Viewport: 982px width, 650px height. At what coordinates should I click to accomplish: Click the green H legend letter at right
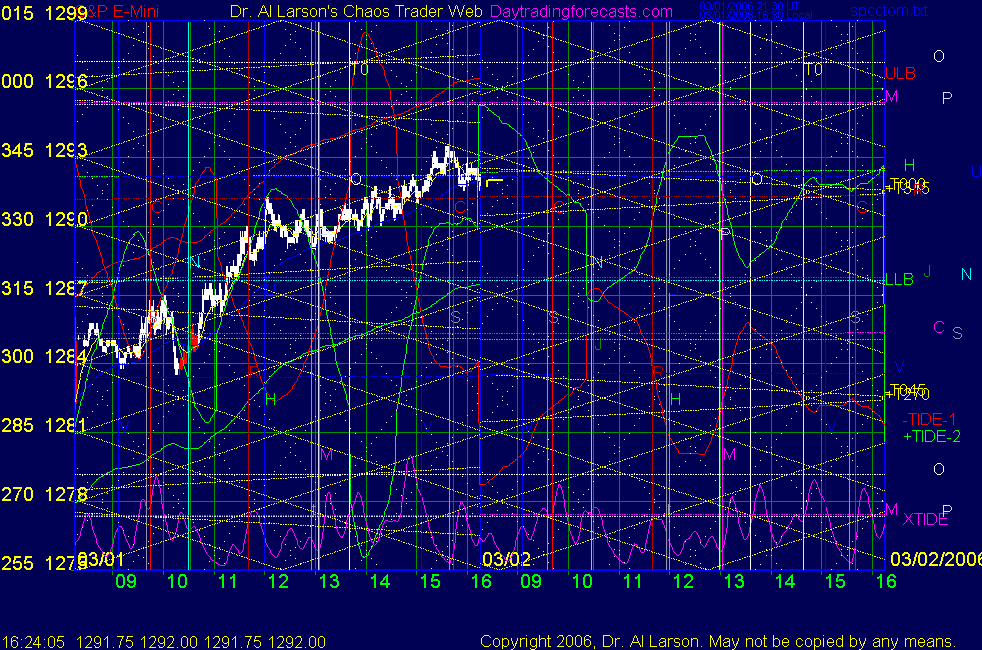click(909, 165)
